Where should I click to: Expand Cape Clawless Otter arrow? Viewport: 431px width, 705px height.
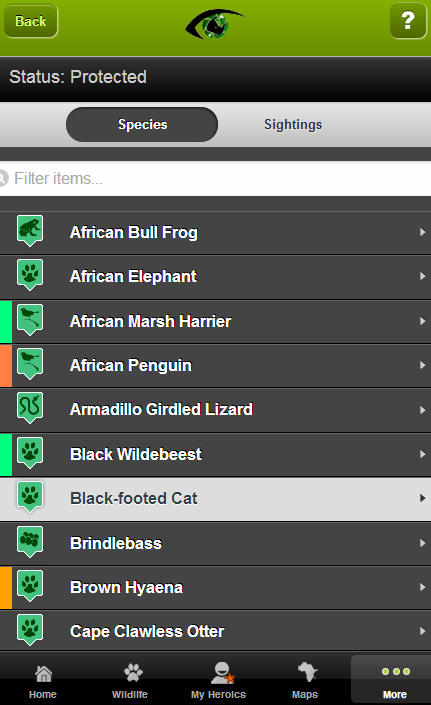(x=422, y=631)
